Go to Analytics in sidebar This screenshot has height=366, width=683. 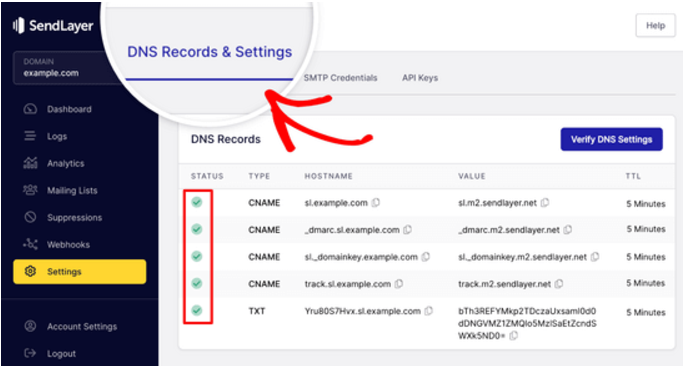click(66, 163)
